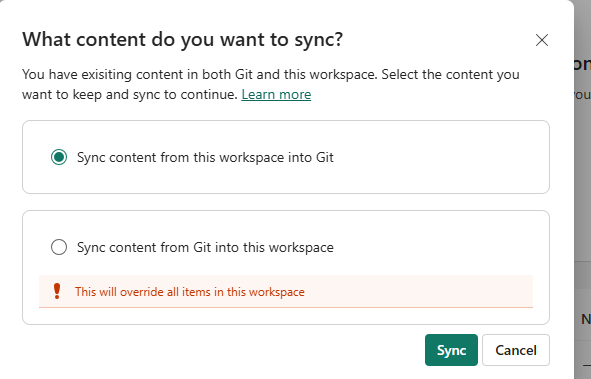
Task: Click the red exclamation warning icon
Action: [x=57, y=291]
